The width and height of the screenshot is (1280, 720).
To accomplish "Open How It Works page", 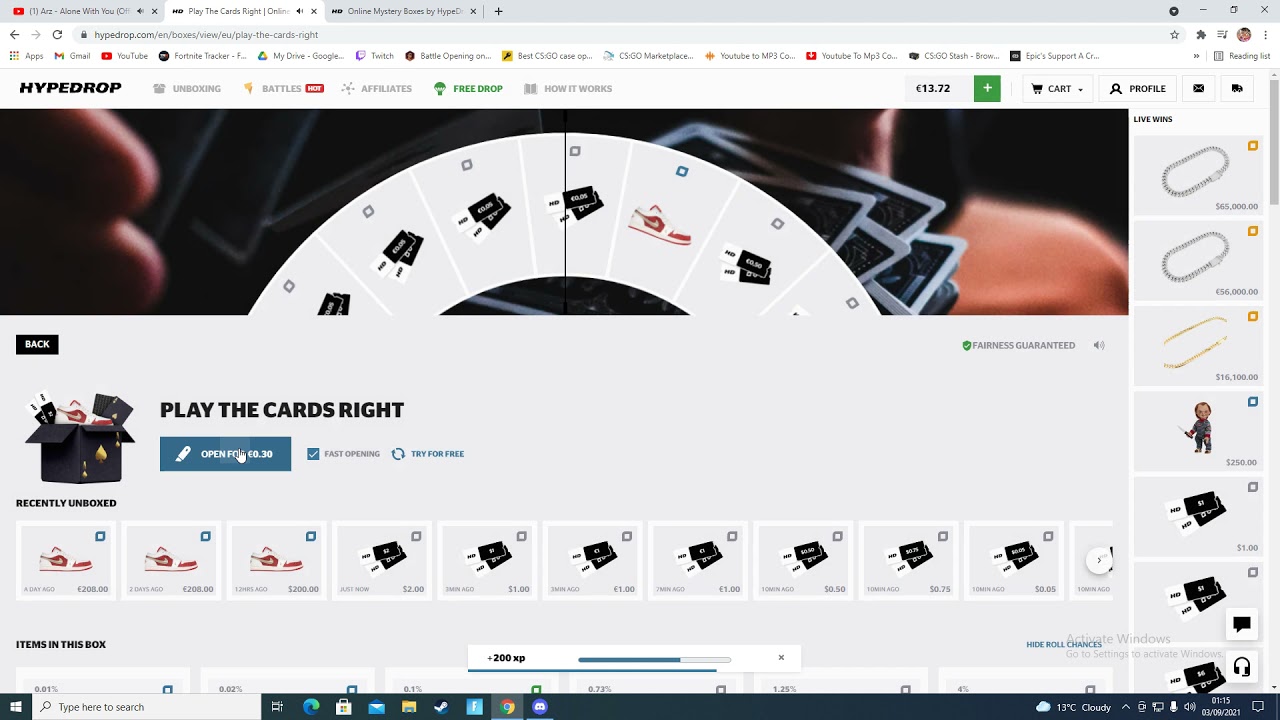I will [568, 88].
